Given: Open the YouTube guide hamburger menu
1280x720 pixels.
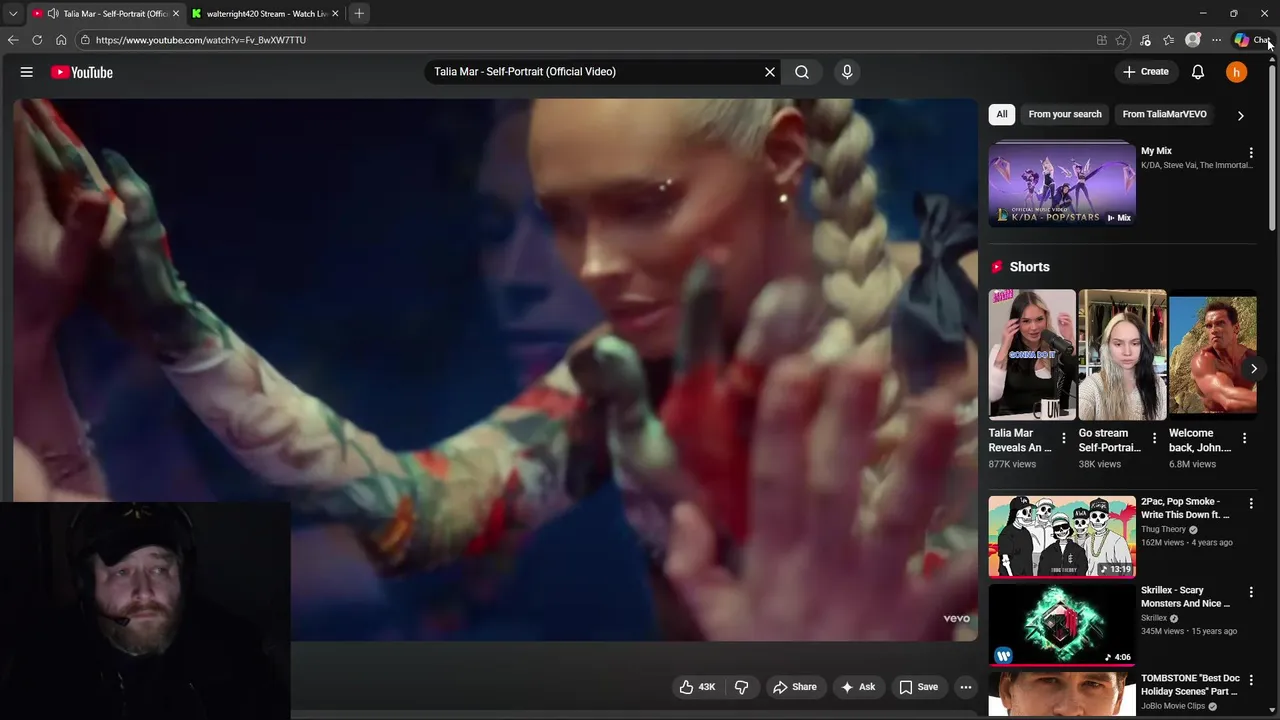Looking at the screenshot, I should point(27,72).
